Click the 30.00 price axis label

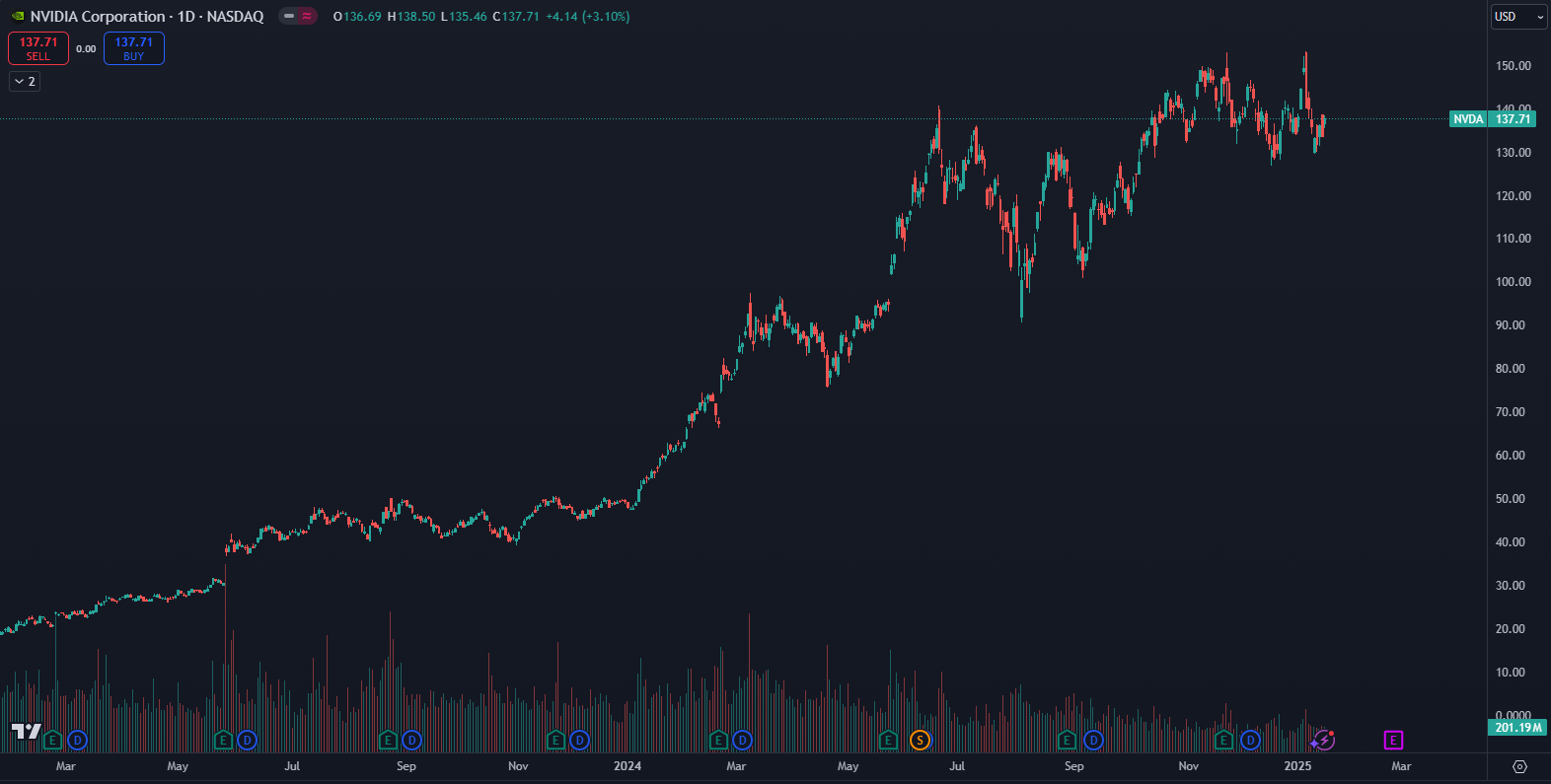coord(1511,586)
